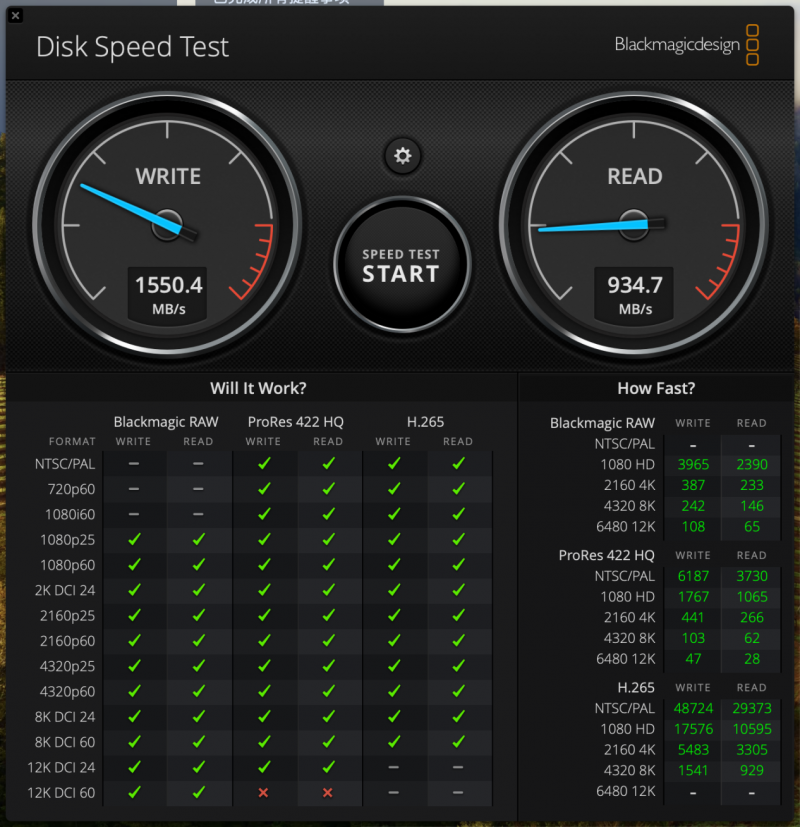Click the value 441 for ProRes 2160 4K
800x827 pixels.
tap(693, 618)
